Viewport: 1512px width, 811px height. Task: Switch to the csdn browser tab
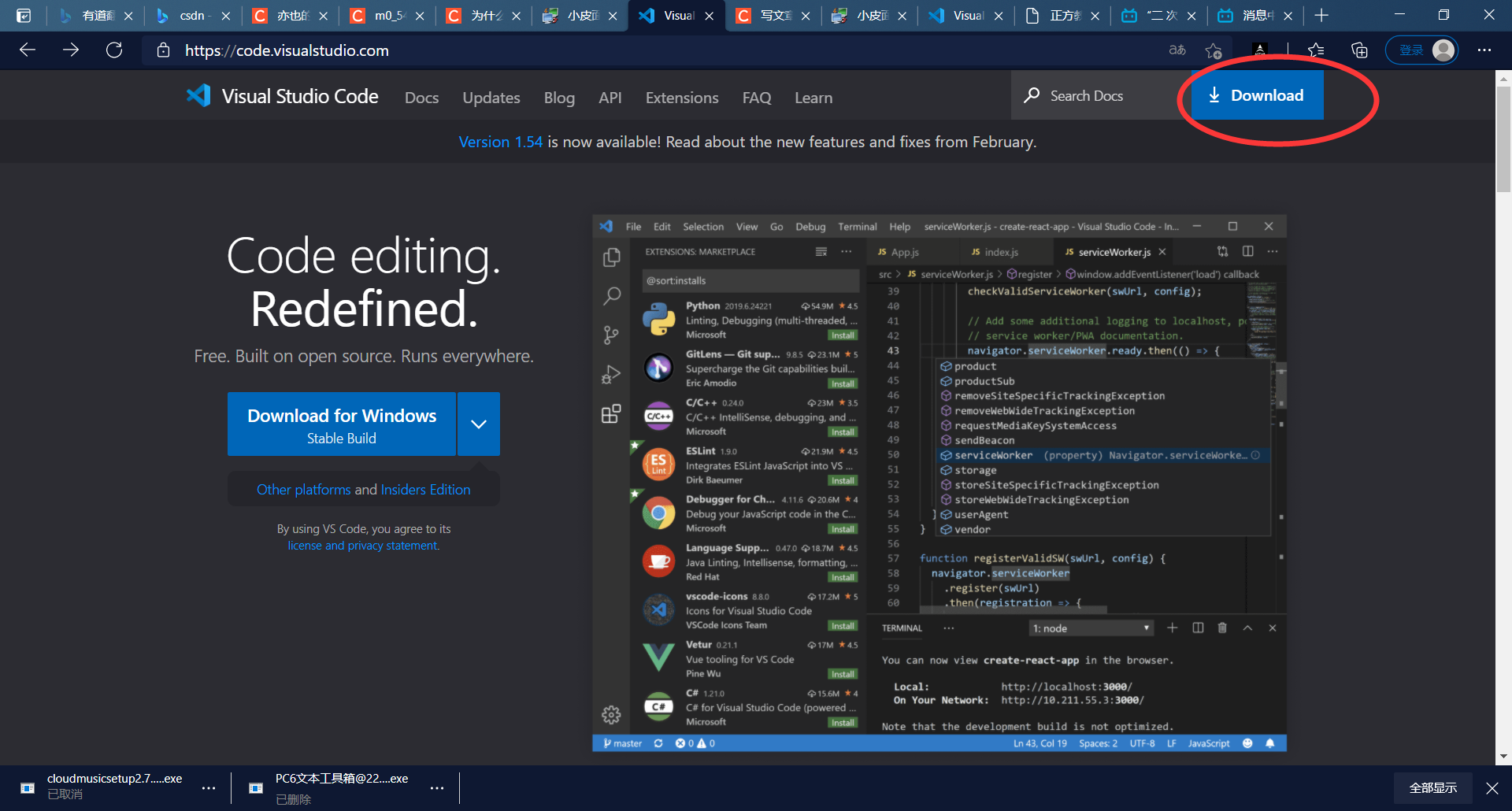193,16
